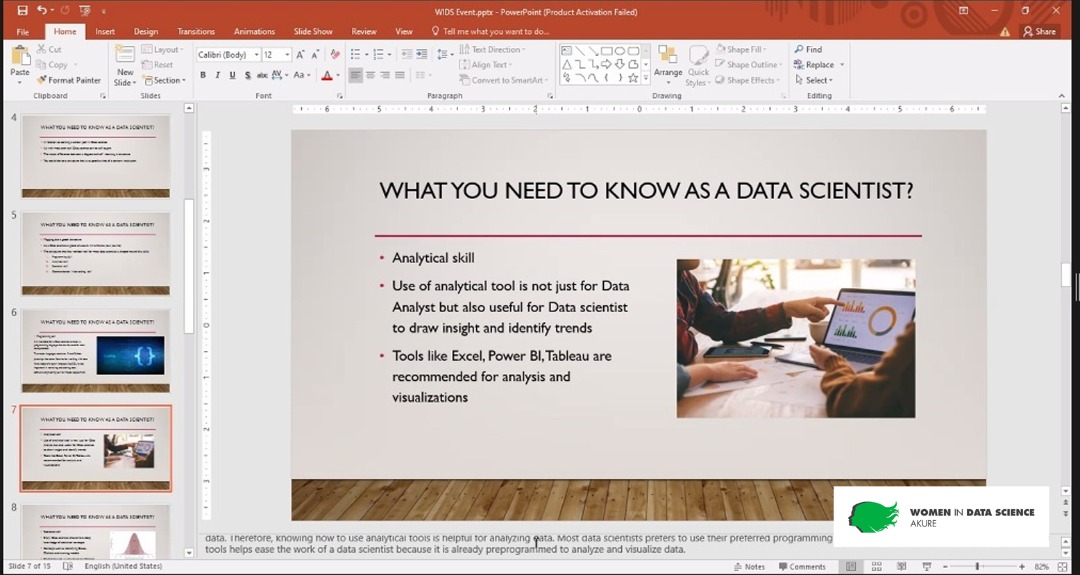This screenshot has width=1080, height=575.
Task: Switch to the Animations tab
Action: tap(254, 32)
